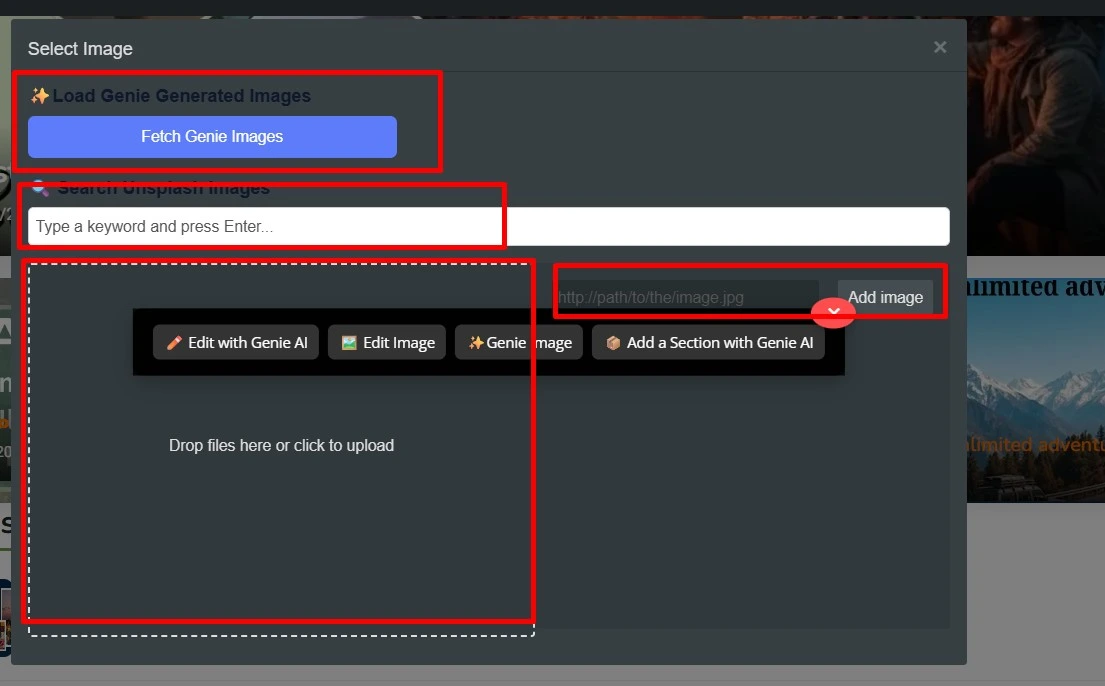Click the image URL path input field

686,297
